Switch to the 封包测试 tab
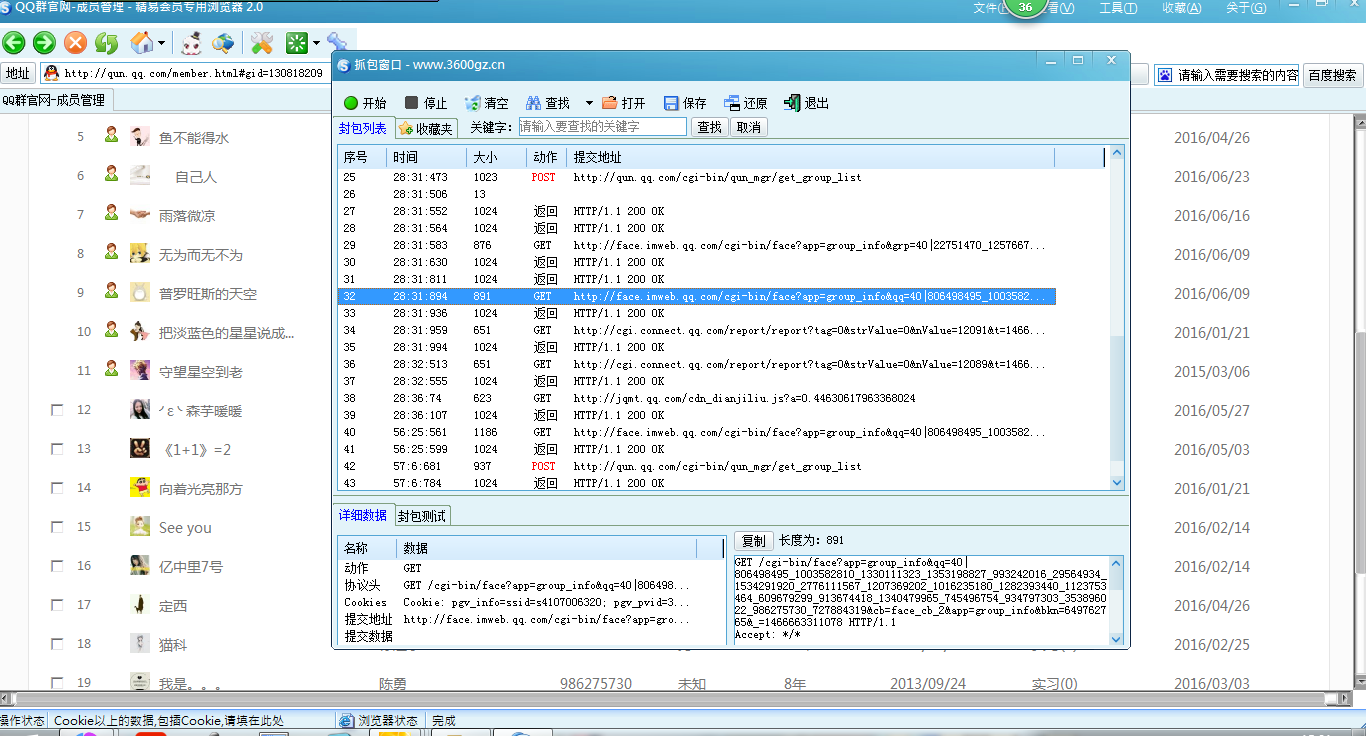 [x=421, y=516]
